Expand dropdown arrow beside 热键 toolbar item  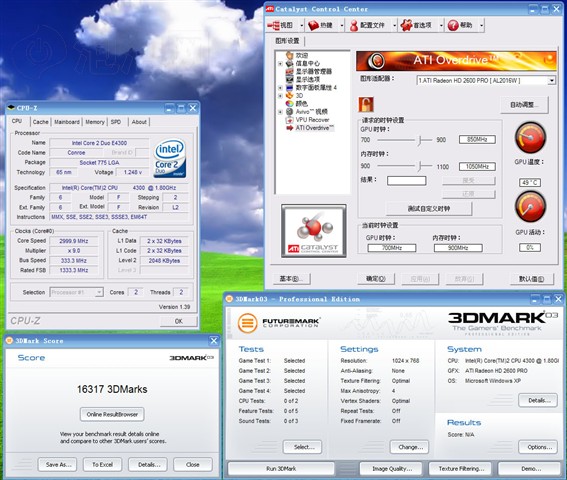tap(341, 25)
